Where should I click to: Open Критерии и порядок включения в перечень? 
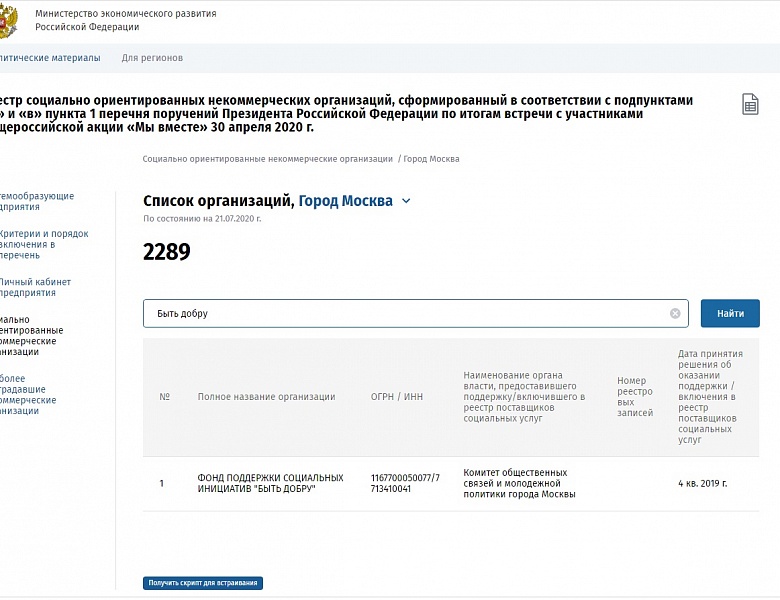[44, 244]
